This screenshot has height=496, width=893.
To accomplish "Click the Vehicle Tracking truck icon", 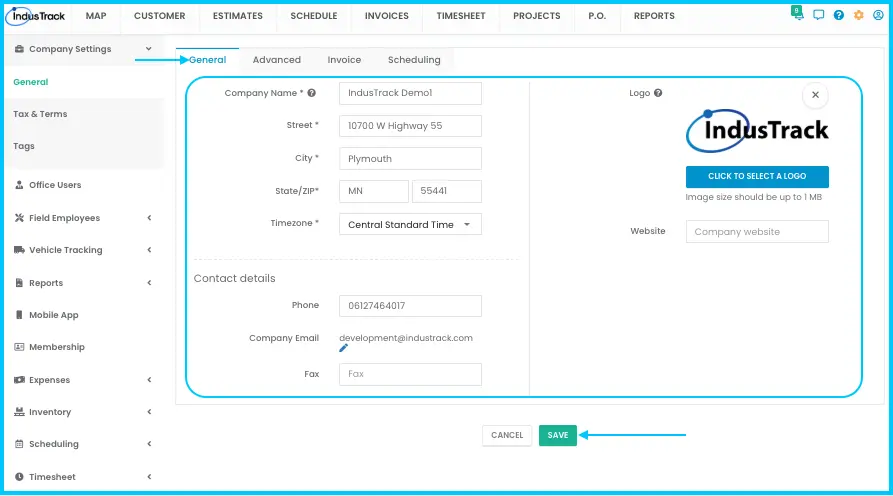I will pos(19,250).
